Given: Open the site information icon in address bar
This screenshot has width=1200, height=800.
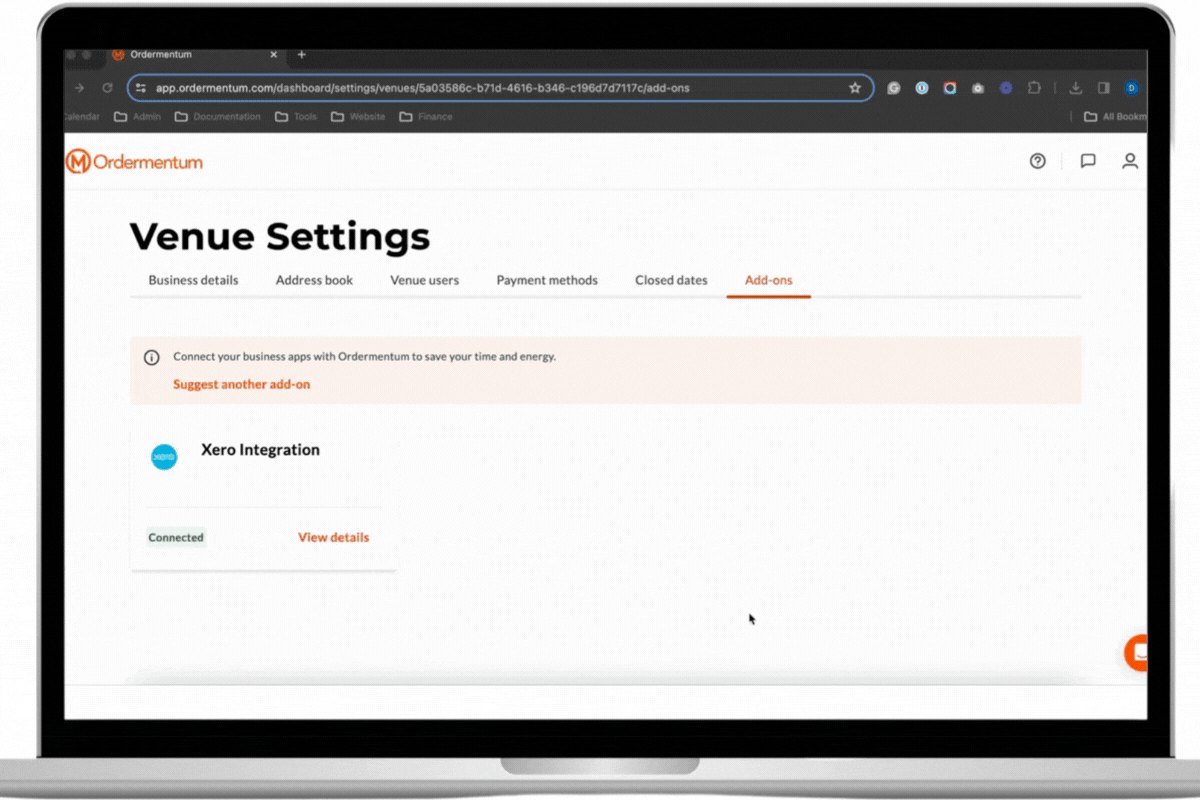Looking at the screenshot, I should (x=141, y=88).
